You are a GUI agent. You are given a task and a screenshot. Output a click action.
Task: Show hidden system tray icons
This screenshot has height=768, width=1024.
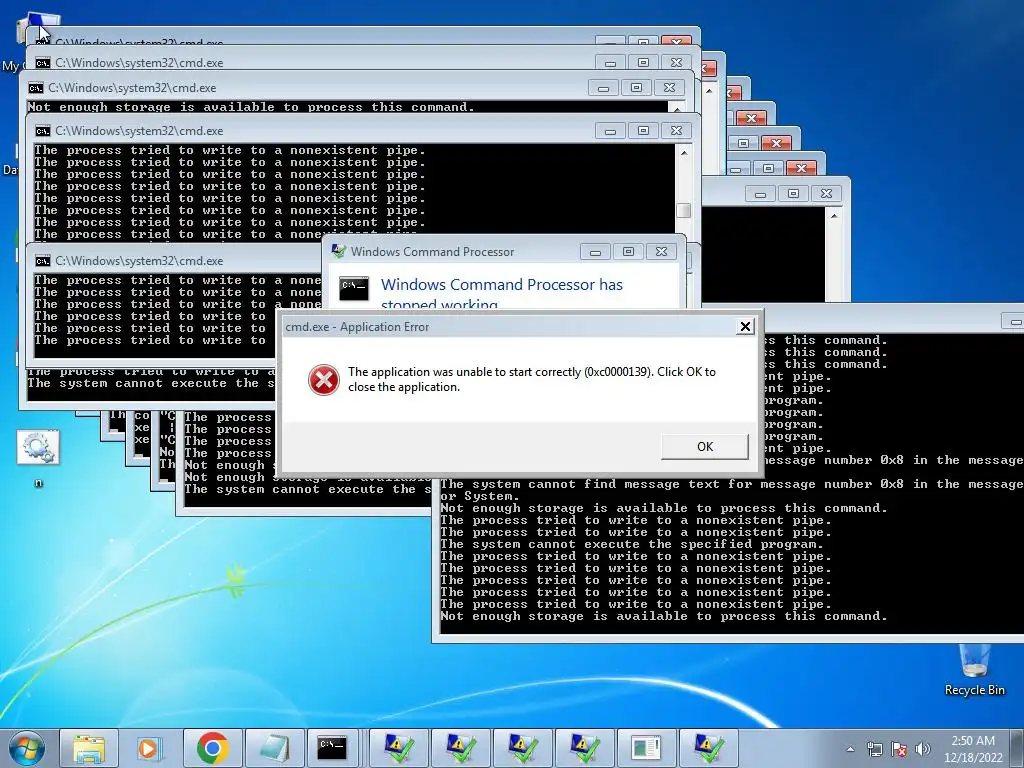(850, 749)
